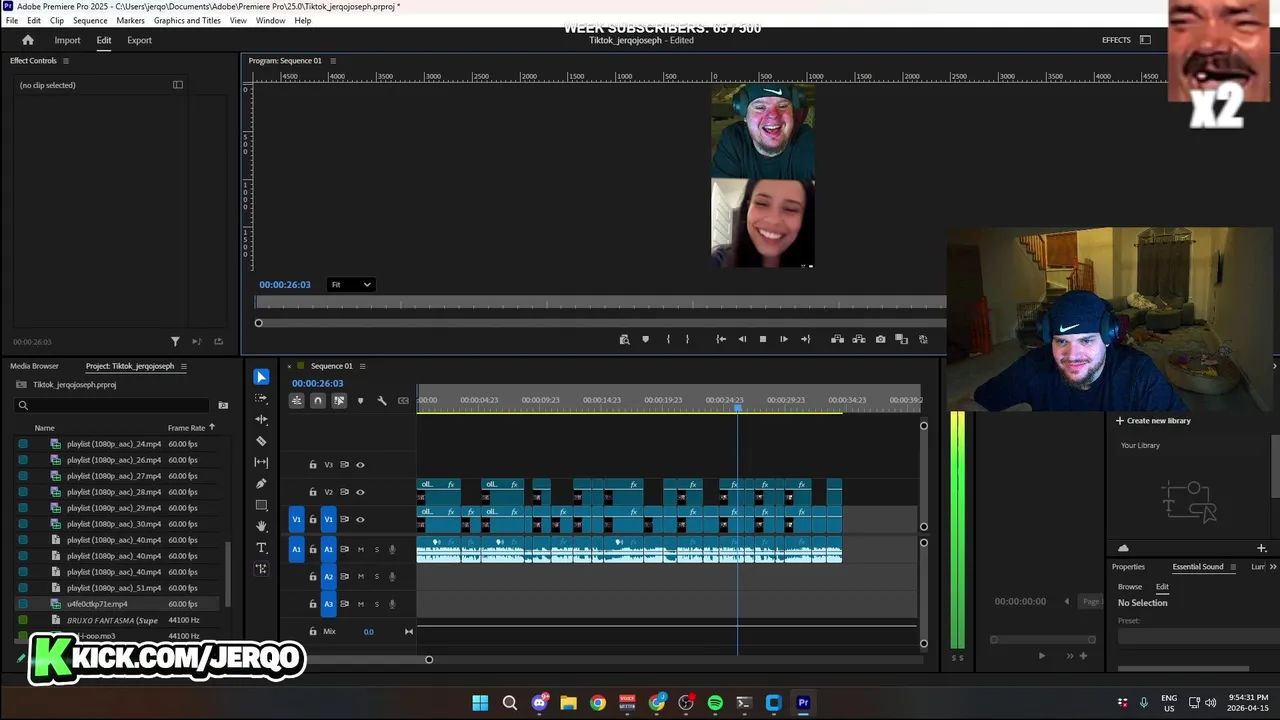This screenshot has height=720, width=1280.
Task: Open the File menu
Action: (12, 20)
